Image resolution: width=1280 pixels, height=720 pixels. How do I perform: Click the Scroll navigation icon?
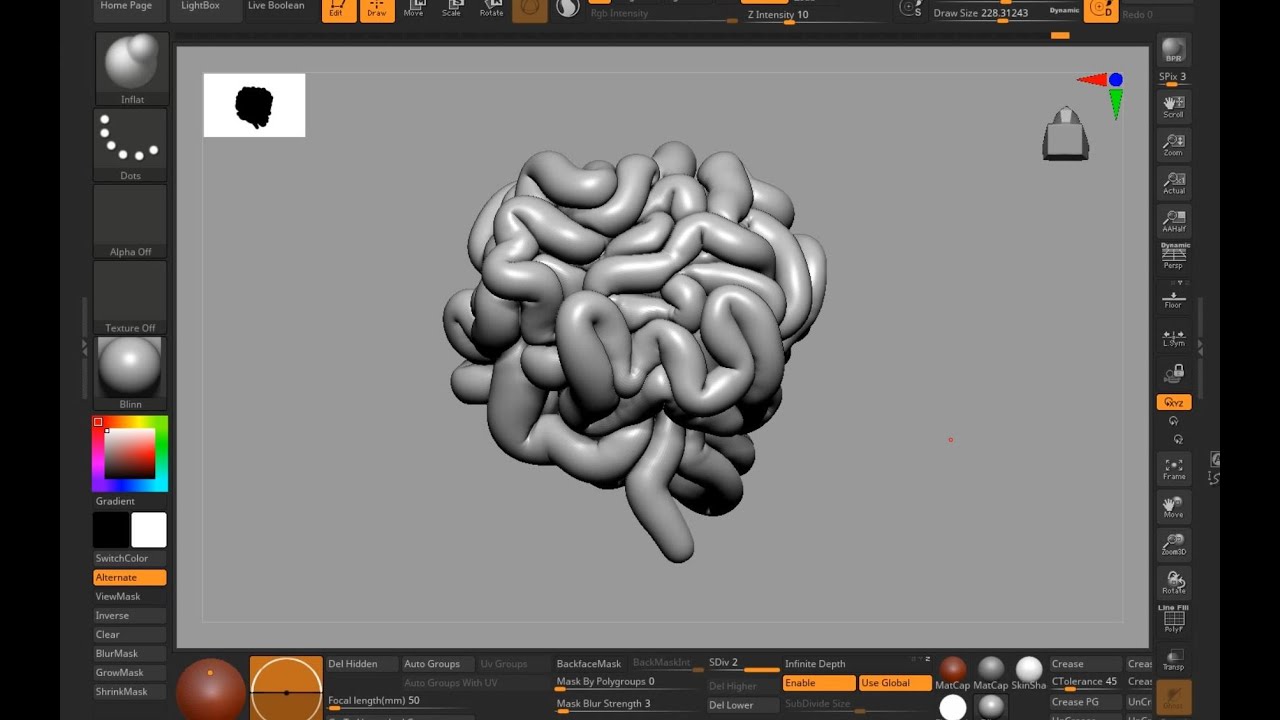click(x=1173, y=106)
